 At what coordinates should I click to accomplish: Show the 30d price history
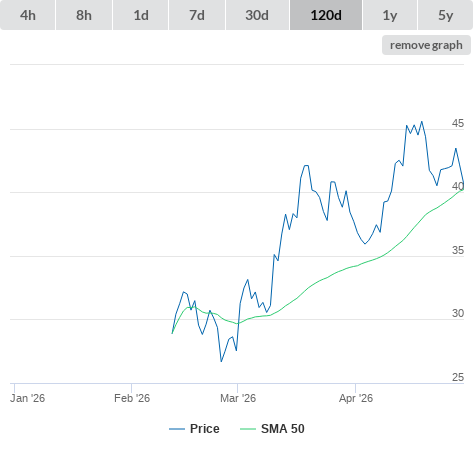pos(257,15)
